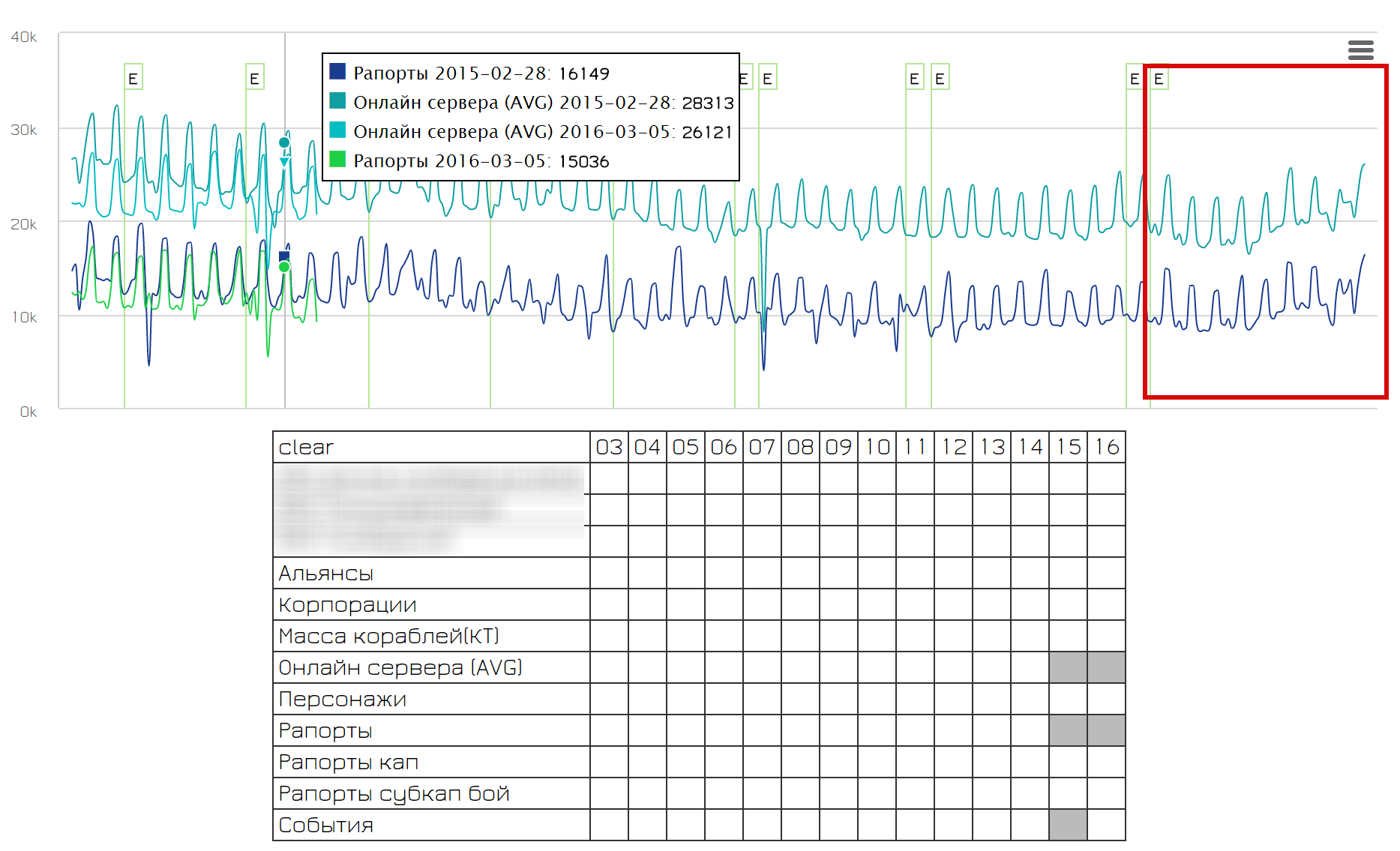The height and width of the screenshot is (851, 1400).
Task: Click the rightmost E event flag
Action: pyautogui.click(x=1159, y=77)
